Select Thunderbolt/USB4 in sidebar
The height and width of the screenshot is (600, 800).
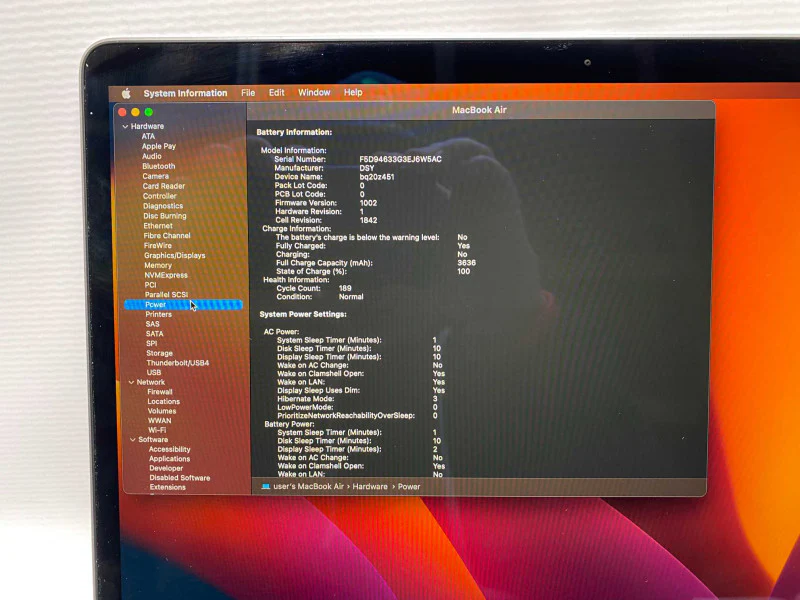(x=178, y=363)
